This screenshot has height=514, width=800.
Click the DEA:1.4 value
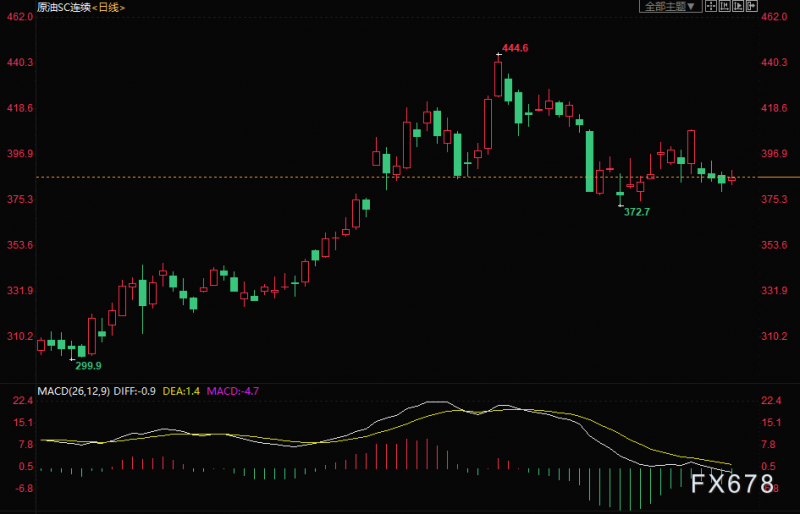tap(181, 391)
